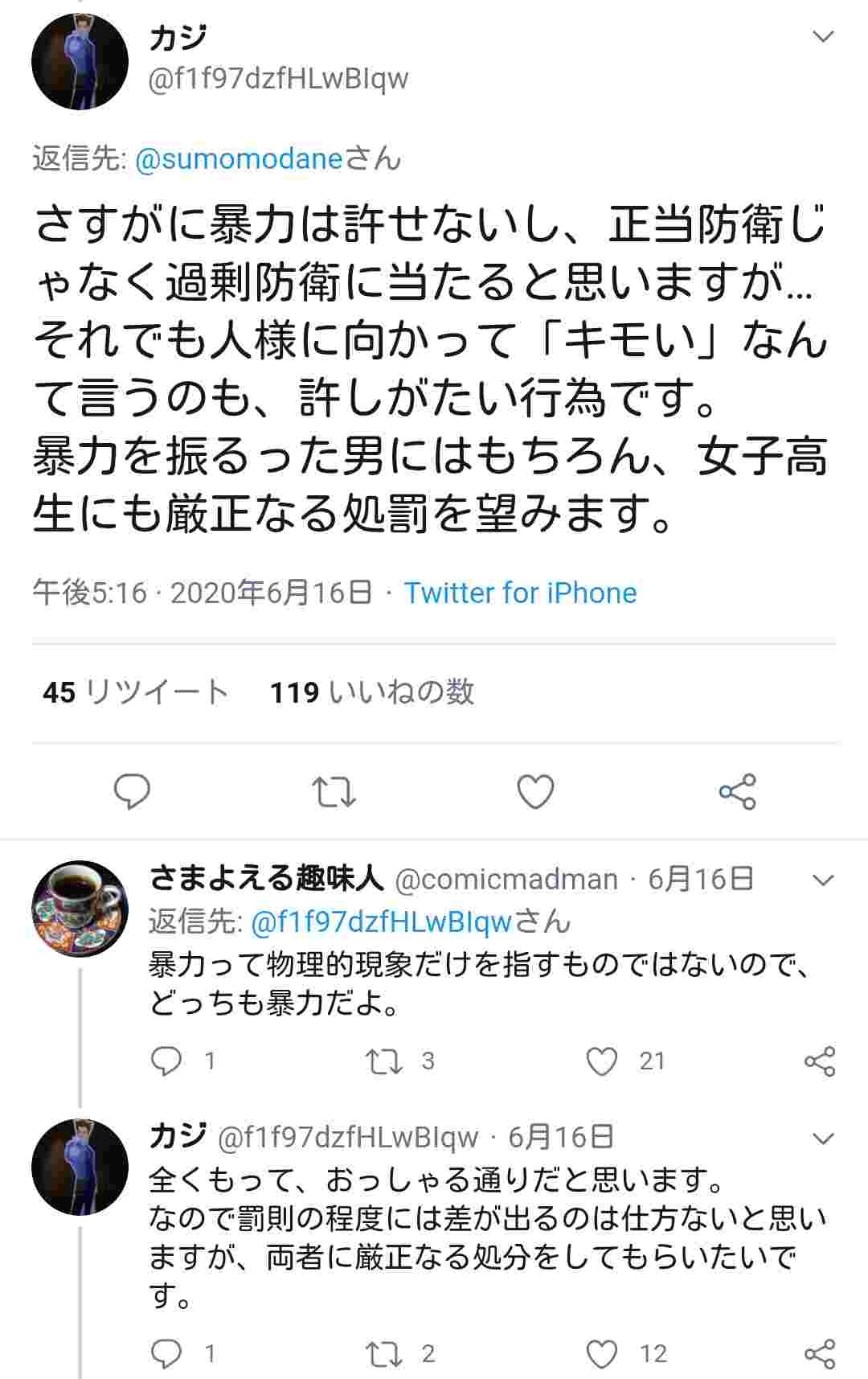Open さまよえる趣味人's coffee cup avatar
The height and width of the screenshot is (1379, 868).
pyautogui.click(x=80, y=909)
